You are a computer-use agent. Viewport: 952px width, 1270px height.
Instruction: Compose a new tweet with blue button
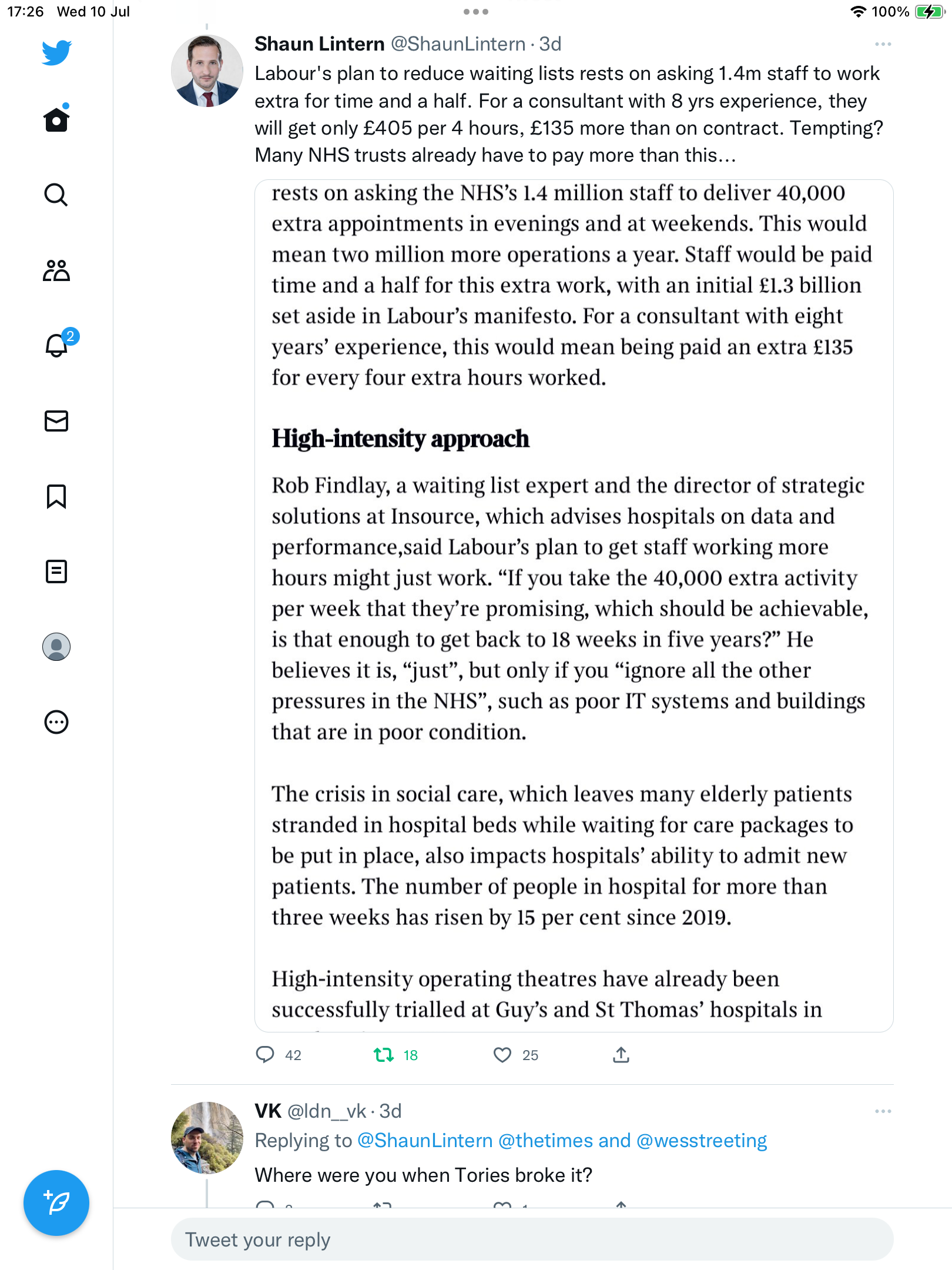tap(56, 1203)
